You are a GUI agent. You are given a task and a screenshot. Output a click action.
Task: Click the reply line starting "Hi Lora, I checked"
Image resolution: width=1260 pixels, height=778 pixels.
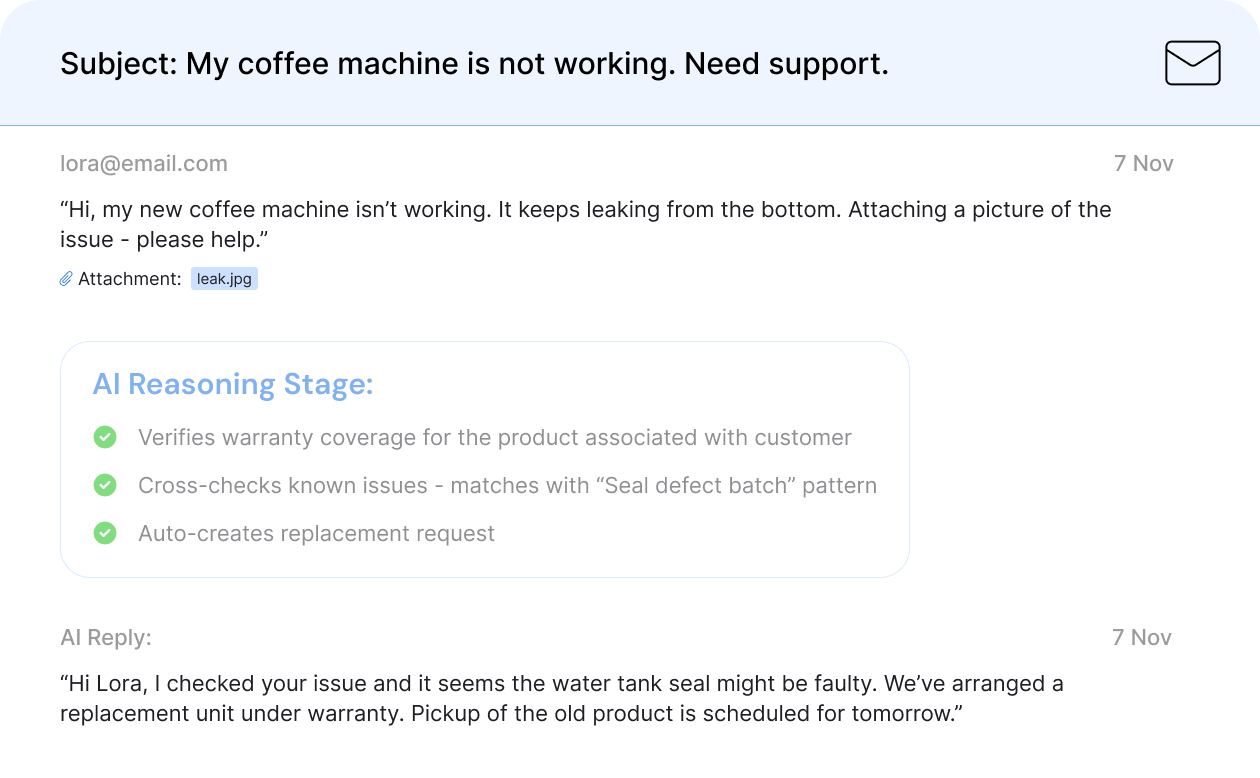click(x=561, y=684)
